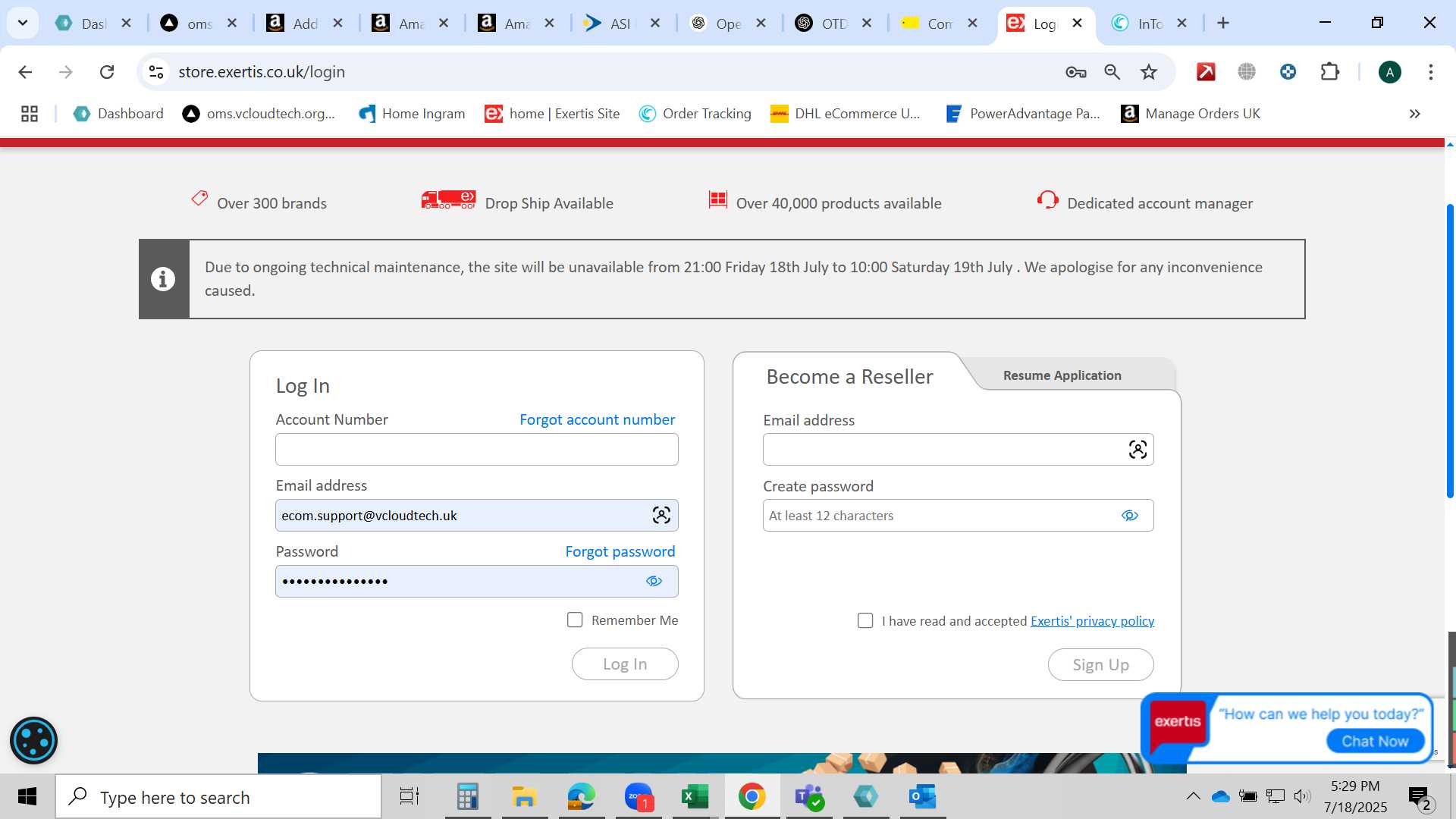Bookmark this page with the star icon
1456x819 pixels.
(x=1149, y=72)
